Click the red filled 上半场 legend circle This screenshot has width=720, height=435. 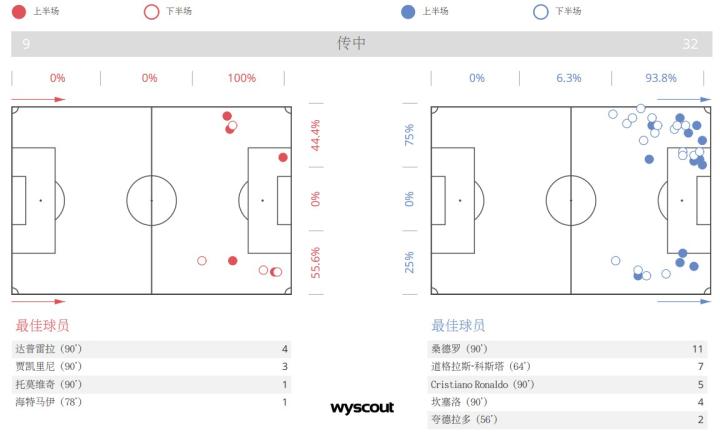click(18, 12)
